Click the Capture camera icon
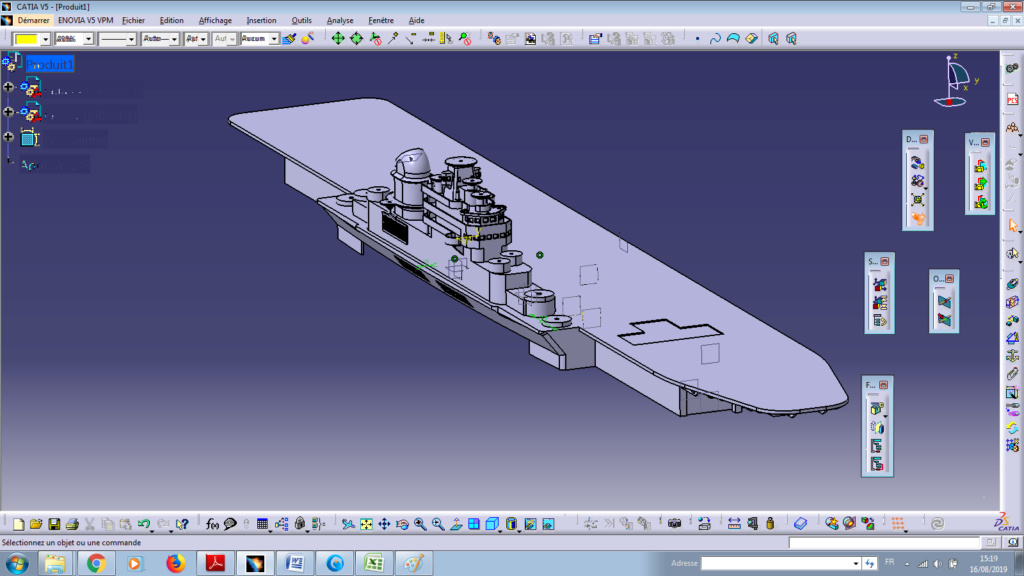The height and width of the screenshot is (576, 1024). pos(675,524)
